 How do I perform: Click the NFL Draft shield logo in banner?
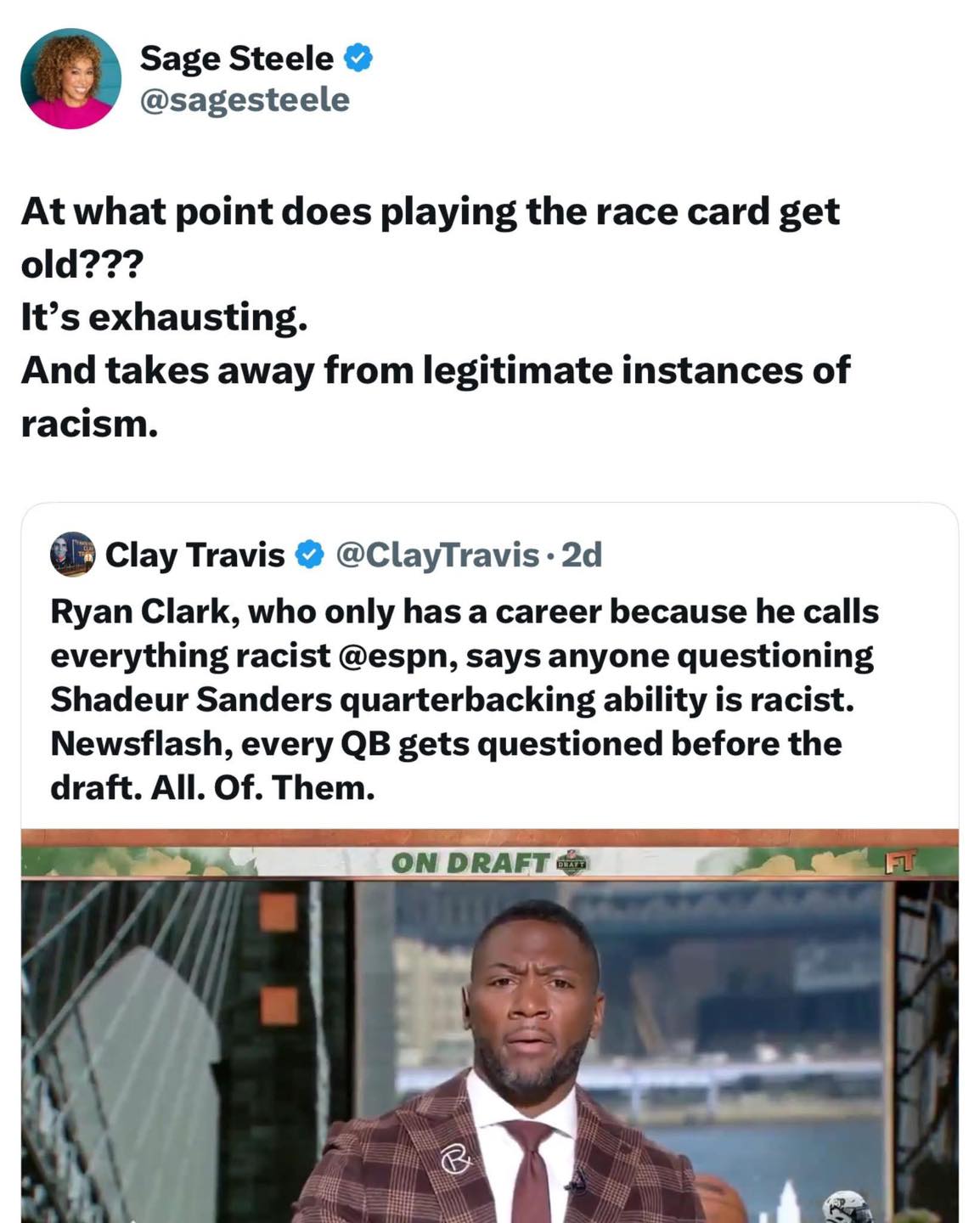coord(572,863)
